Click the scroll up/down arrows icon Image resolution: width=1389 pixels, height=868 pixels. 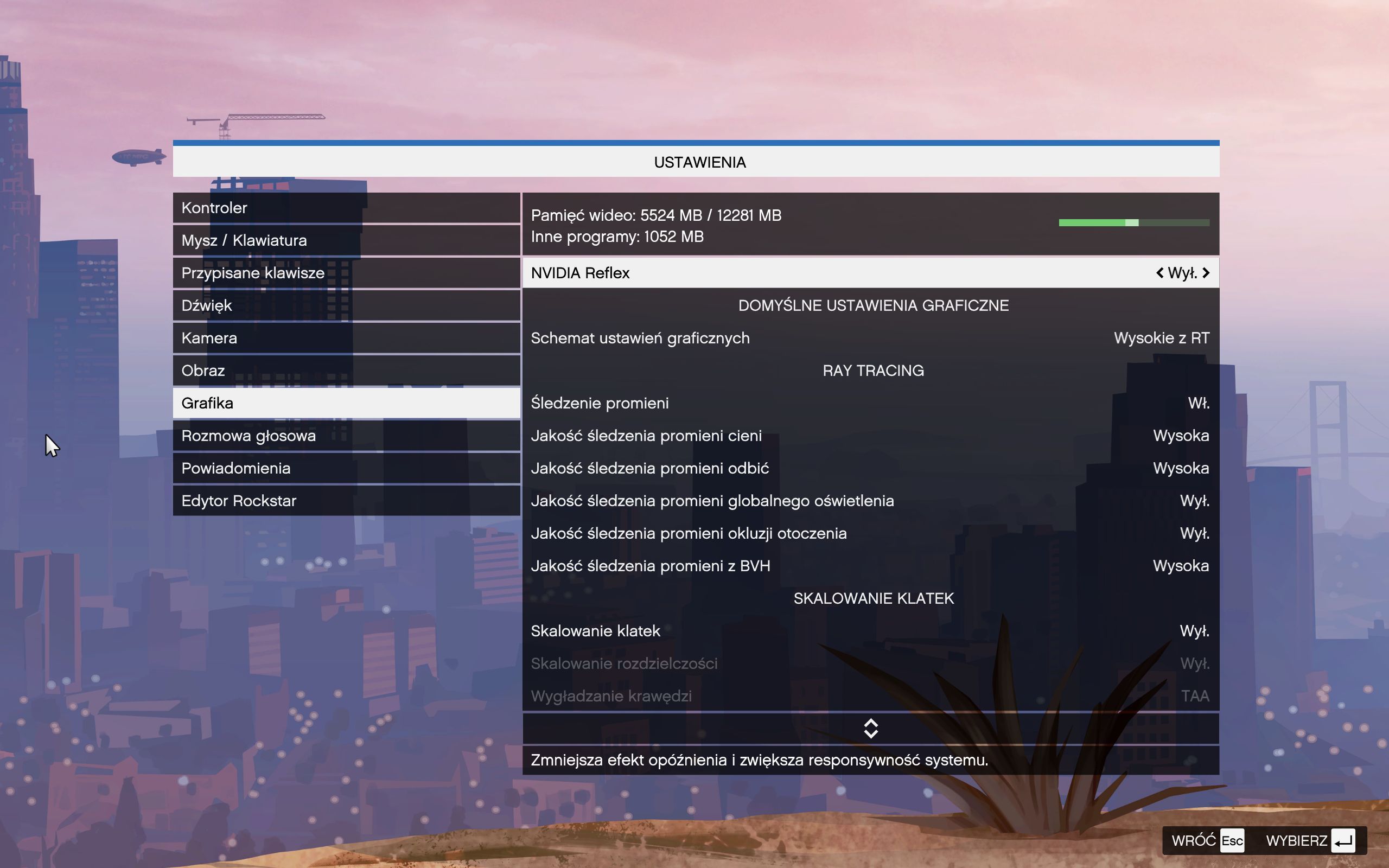871,729
